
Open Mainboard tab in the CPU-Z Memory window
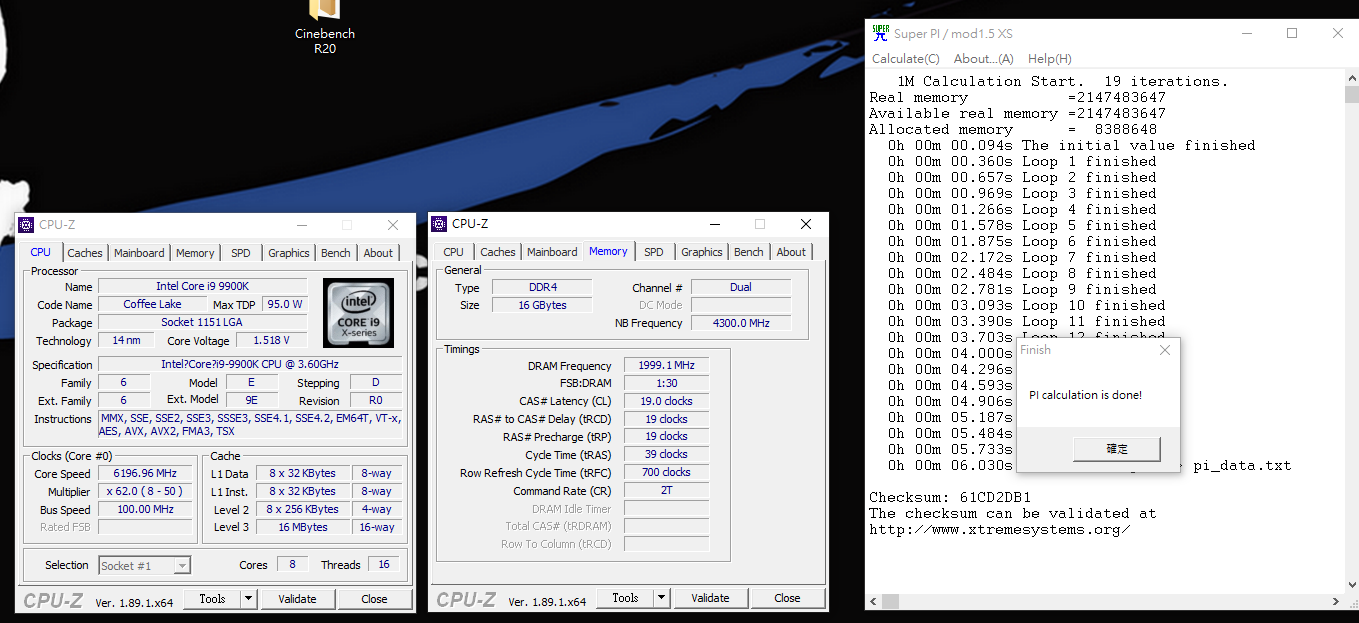[552, 252]
